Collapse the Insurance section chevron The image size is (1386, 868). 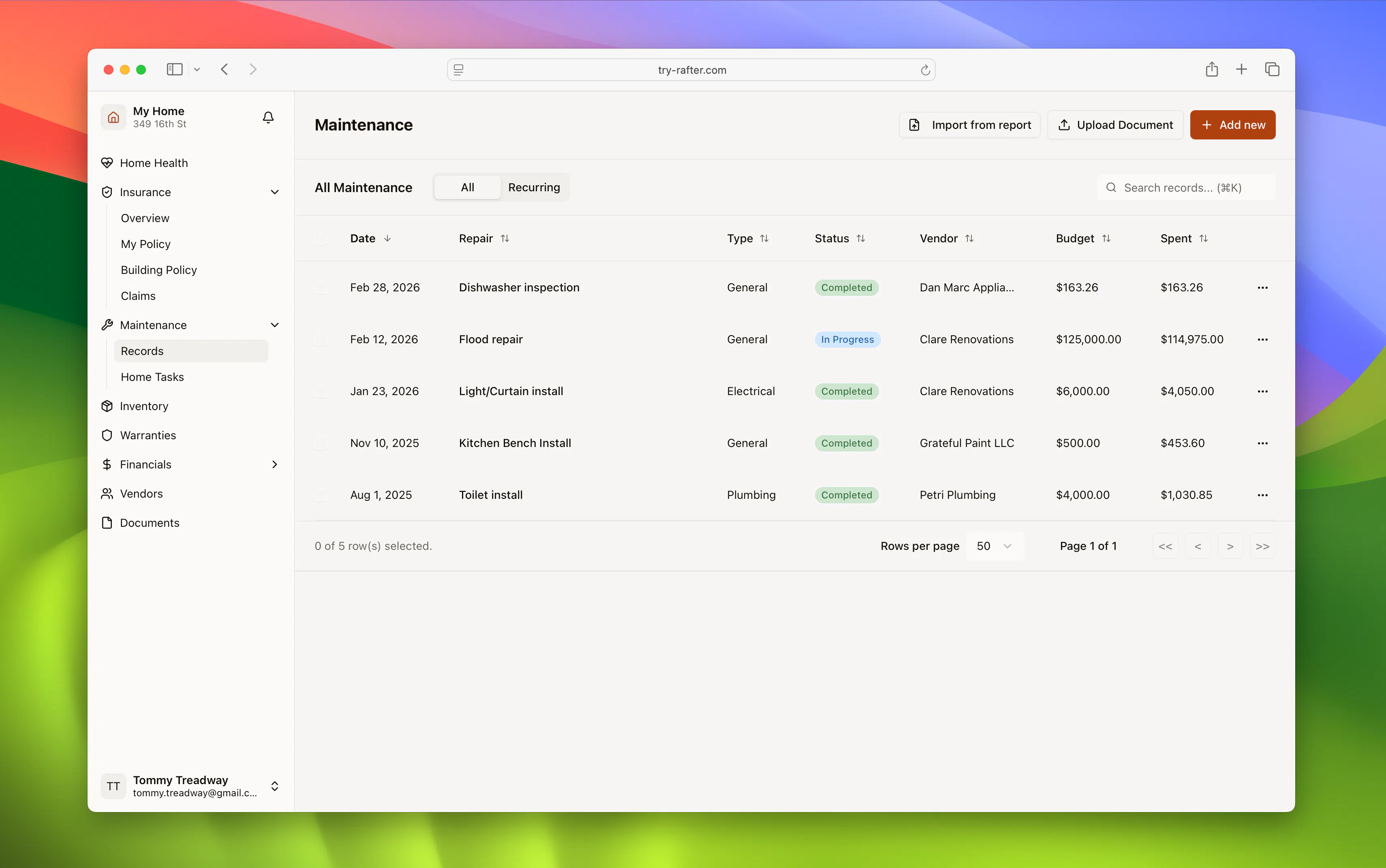tap(274, 192)
